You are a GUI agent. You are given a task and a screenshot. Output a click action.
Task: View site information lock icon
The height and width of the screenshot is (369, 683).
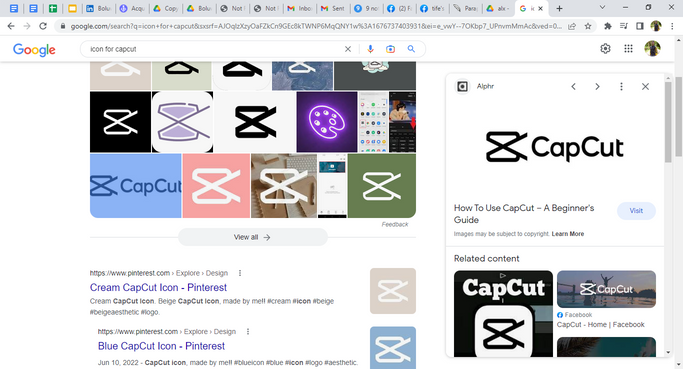[x=63, y=26]
